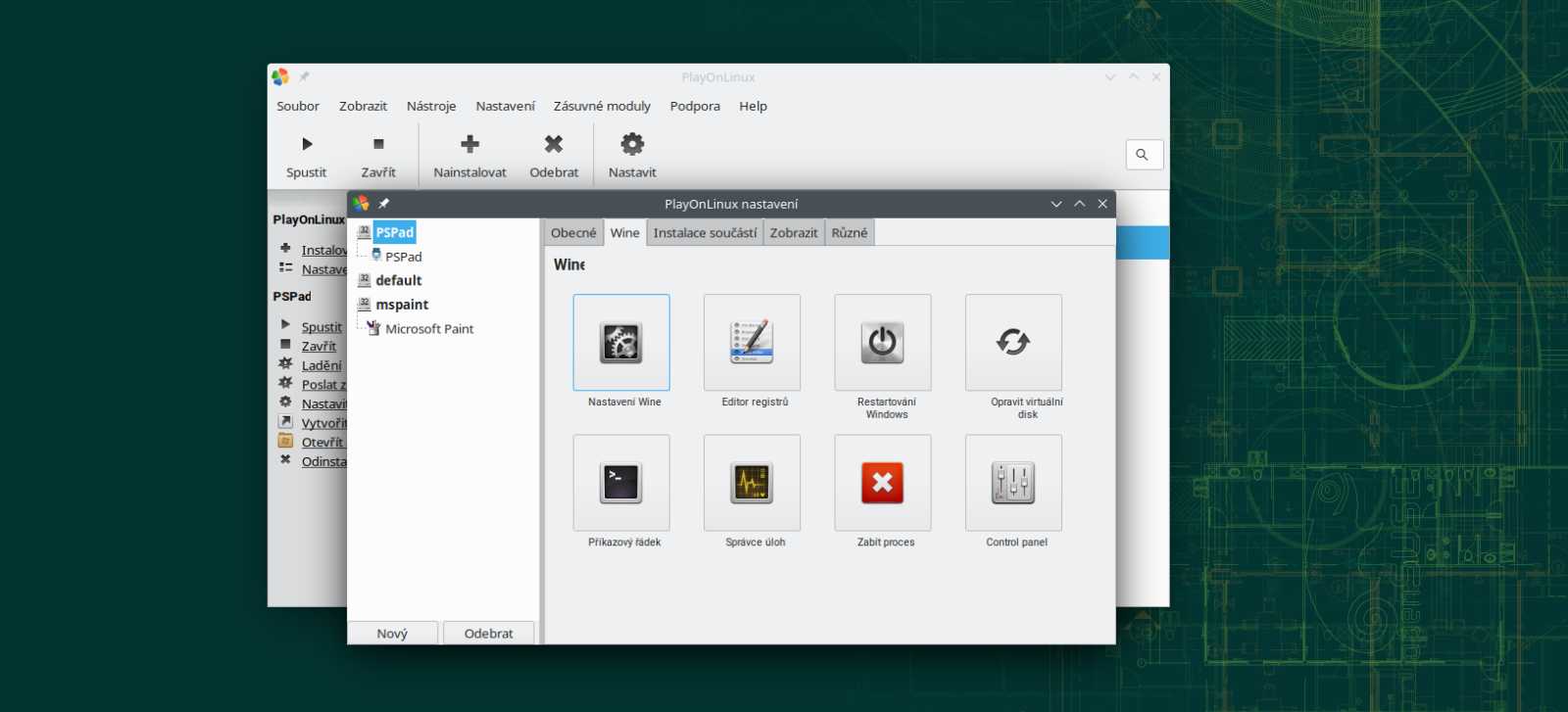
Task: Click Zabít proces red X icon
Action: [883, 483]
